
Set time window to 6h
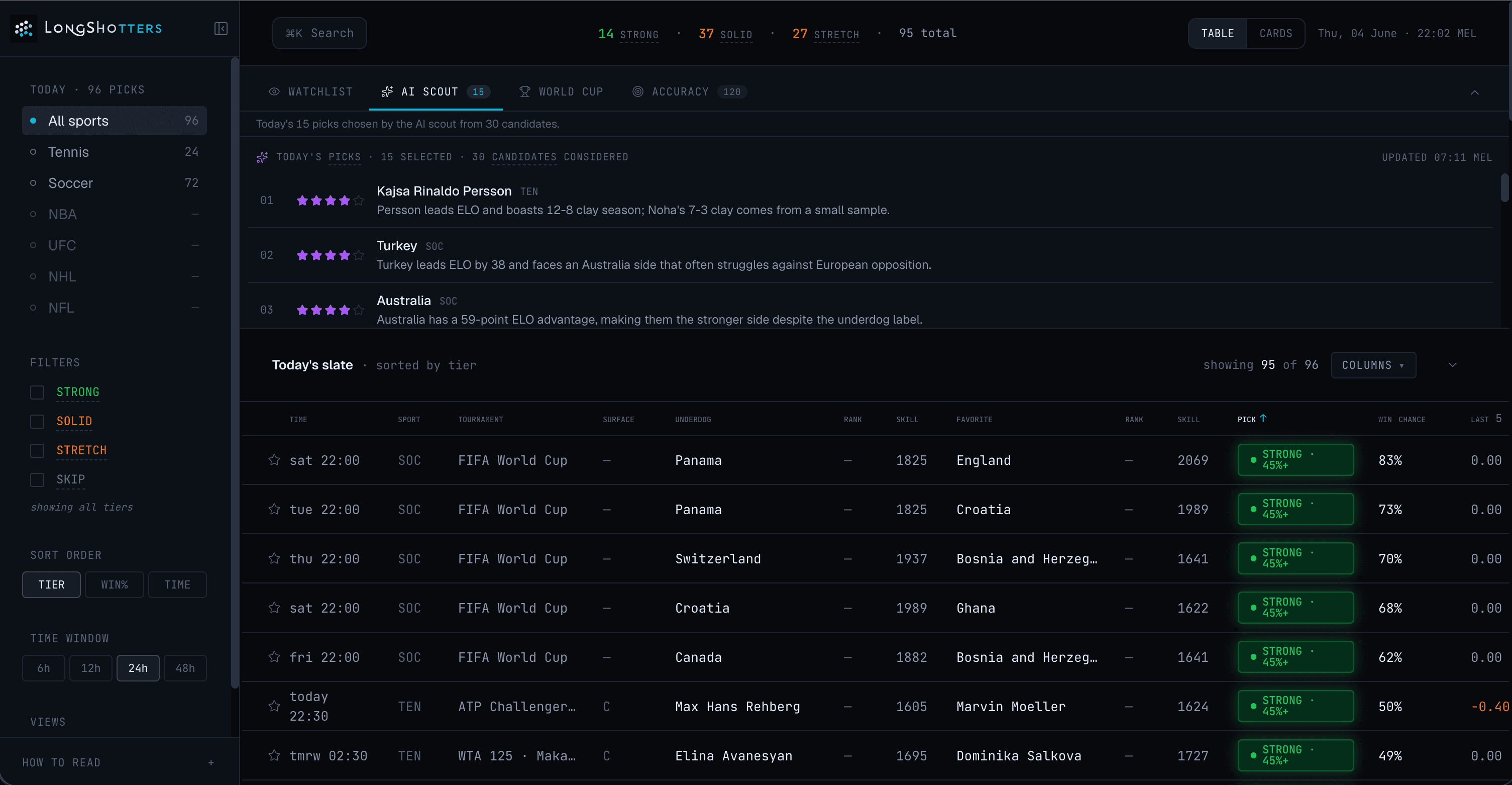[43, 668]
